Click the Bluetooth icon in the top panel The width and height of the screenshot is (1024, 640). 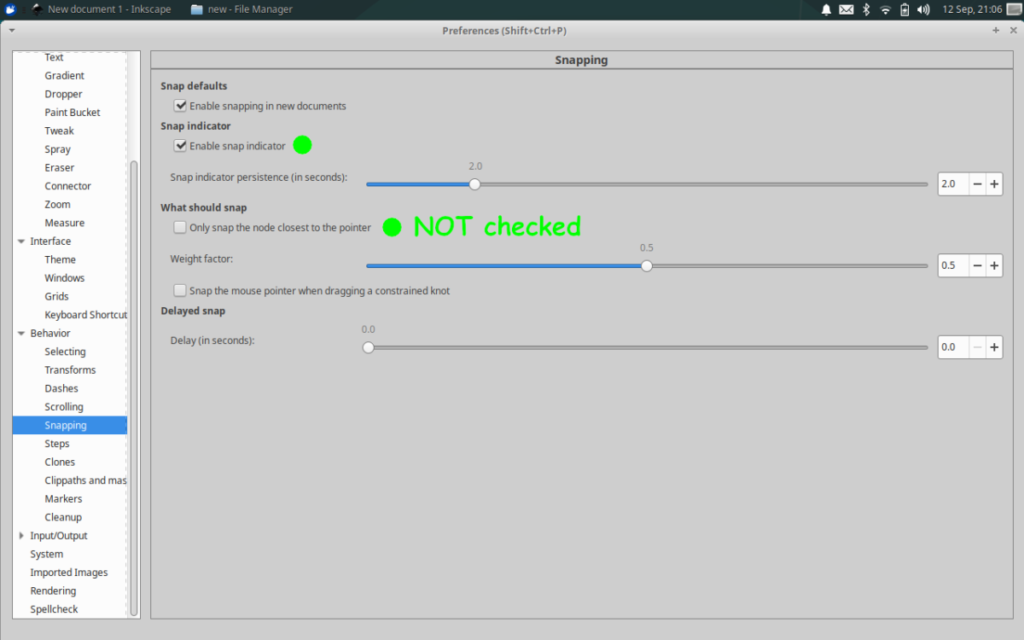click(866, 9)
